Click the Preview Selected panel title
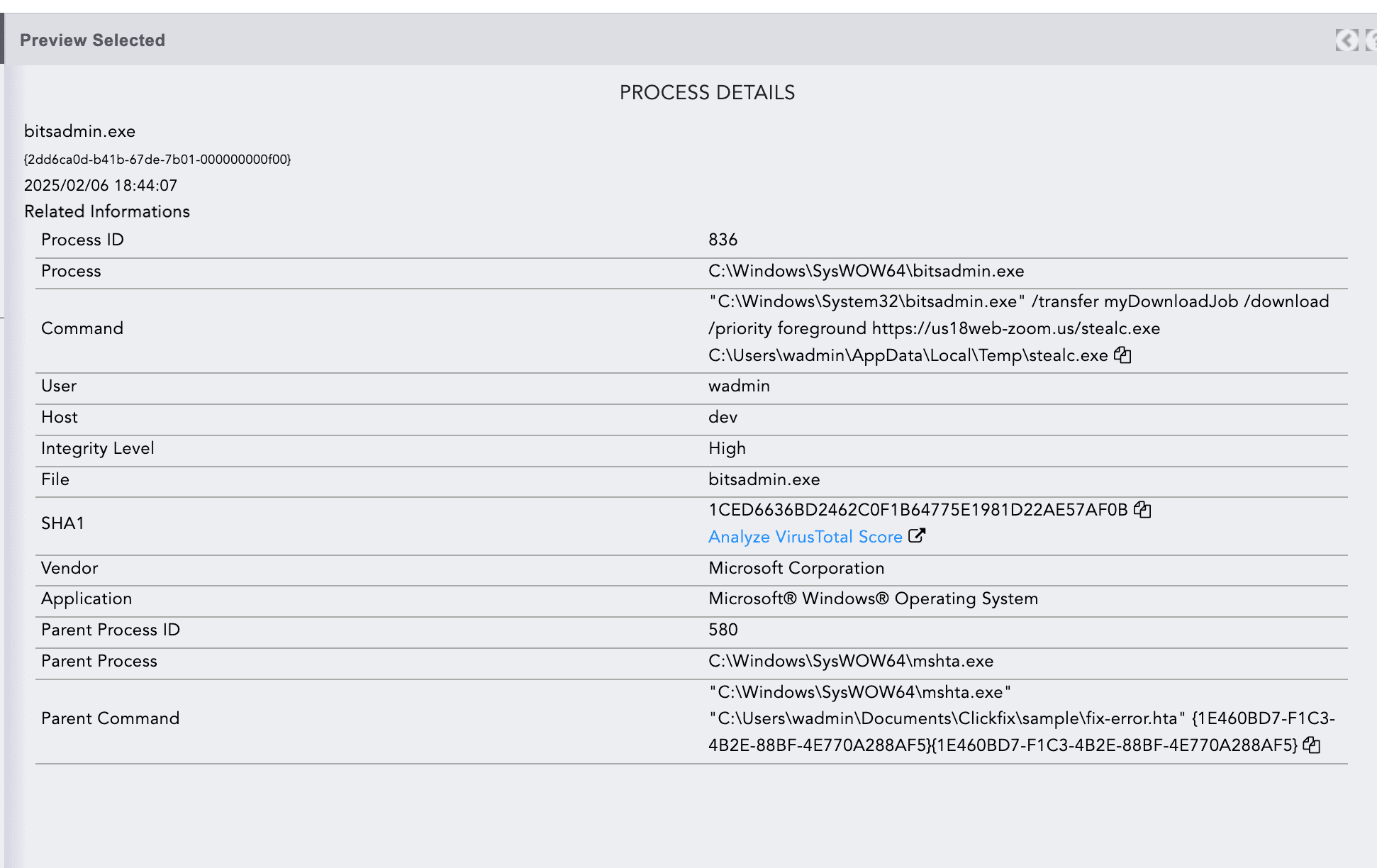 coord(92,40)
